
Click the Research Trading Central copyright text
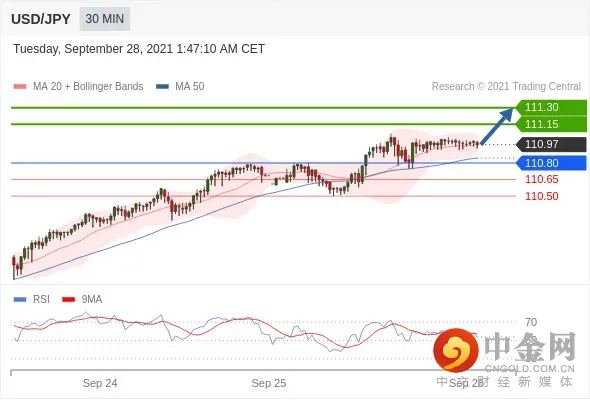506,86
